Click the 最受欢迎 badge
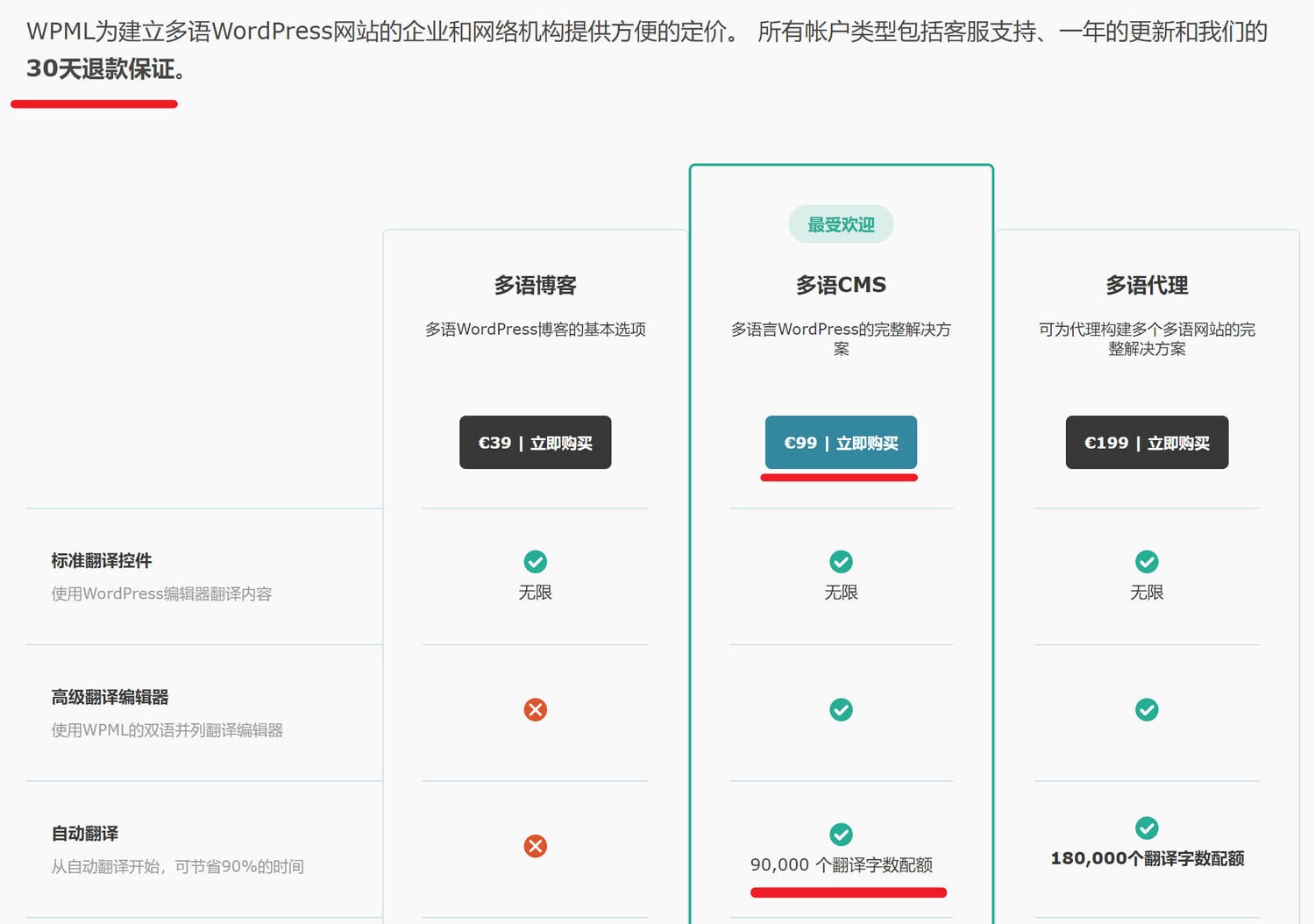 pos(841,224)
